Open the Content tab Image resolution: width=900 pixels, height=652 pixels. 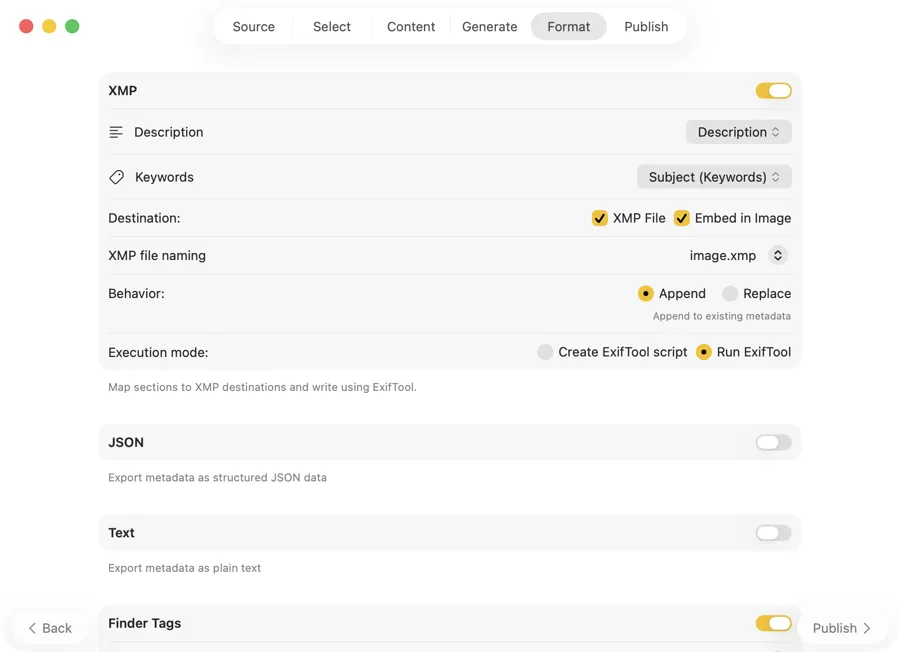coord(410,27)
